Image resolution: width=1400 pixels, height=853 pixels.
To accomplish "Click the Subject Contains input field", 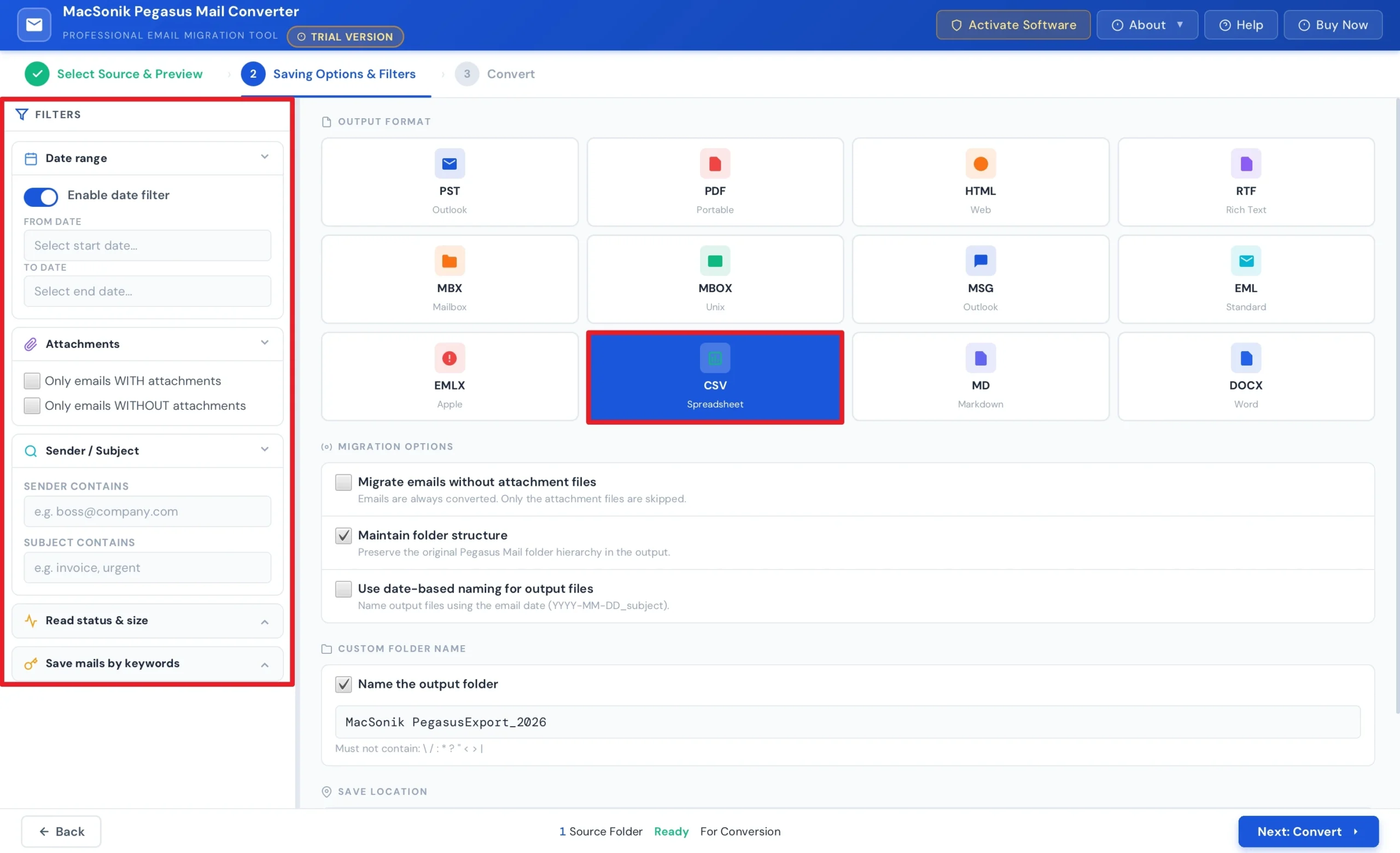I will pos(147,568).
